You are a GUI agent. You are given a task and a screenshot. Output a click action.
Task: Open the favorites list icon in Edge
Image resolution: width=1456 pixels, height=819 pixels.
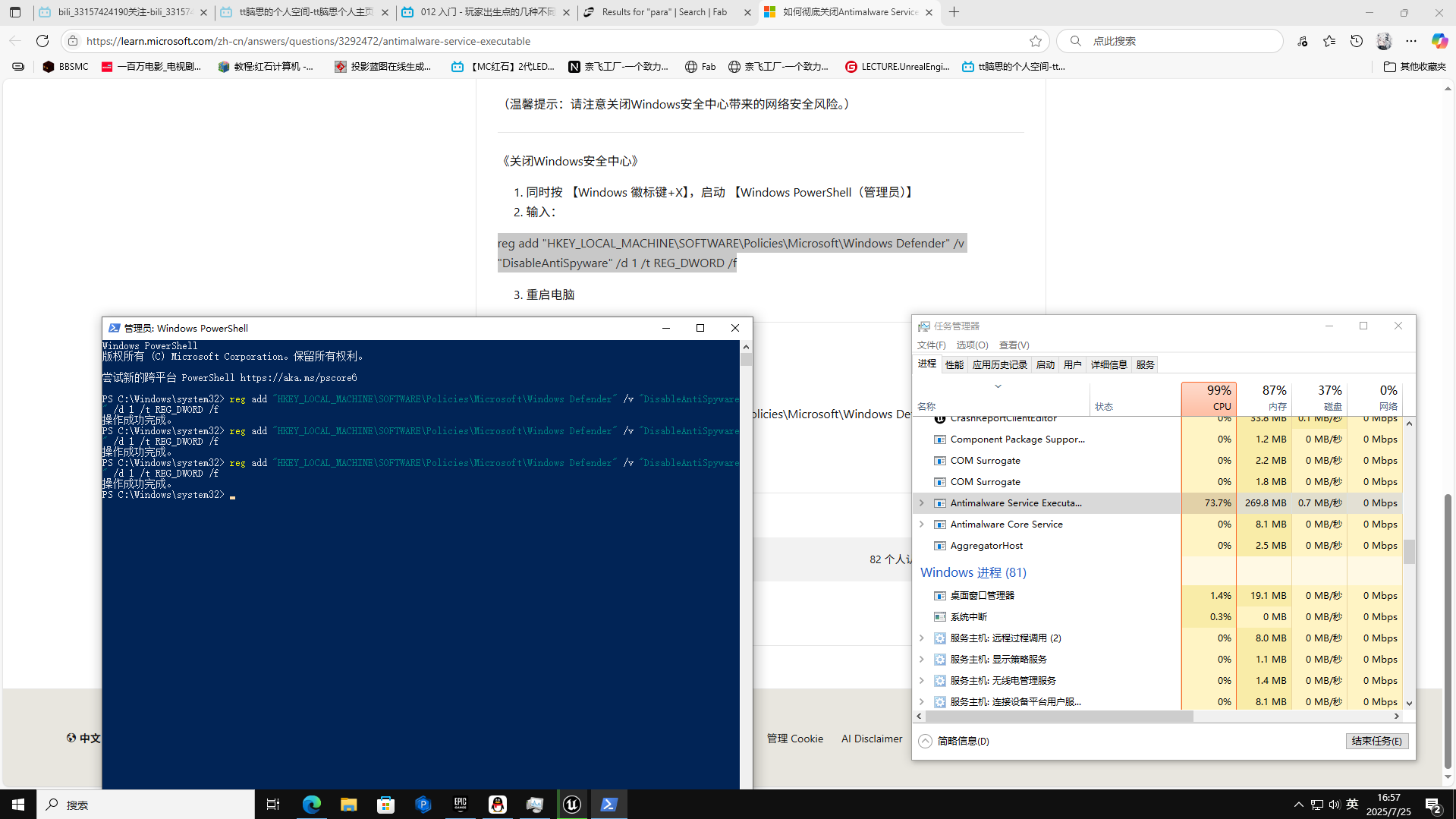pyautogui.click(x=1329, y=41)
